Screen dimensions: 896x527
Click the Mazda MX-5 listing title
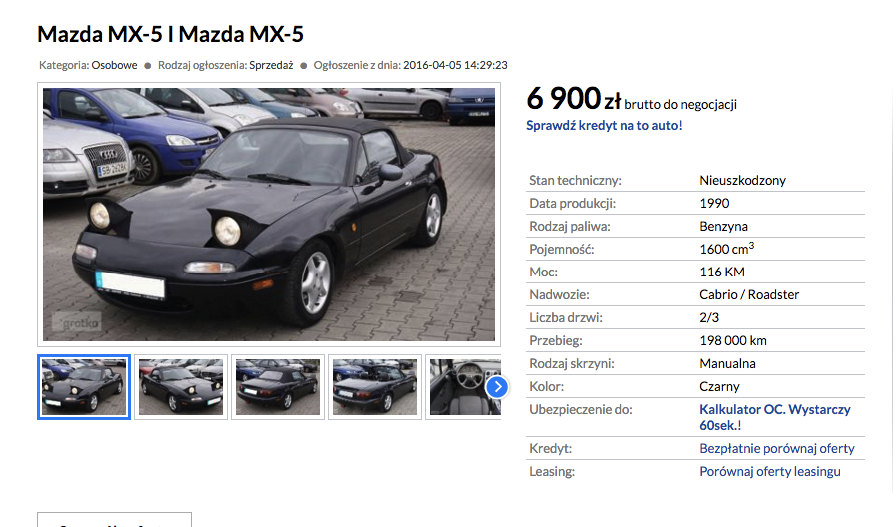click(170, 34)
